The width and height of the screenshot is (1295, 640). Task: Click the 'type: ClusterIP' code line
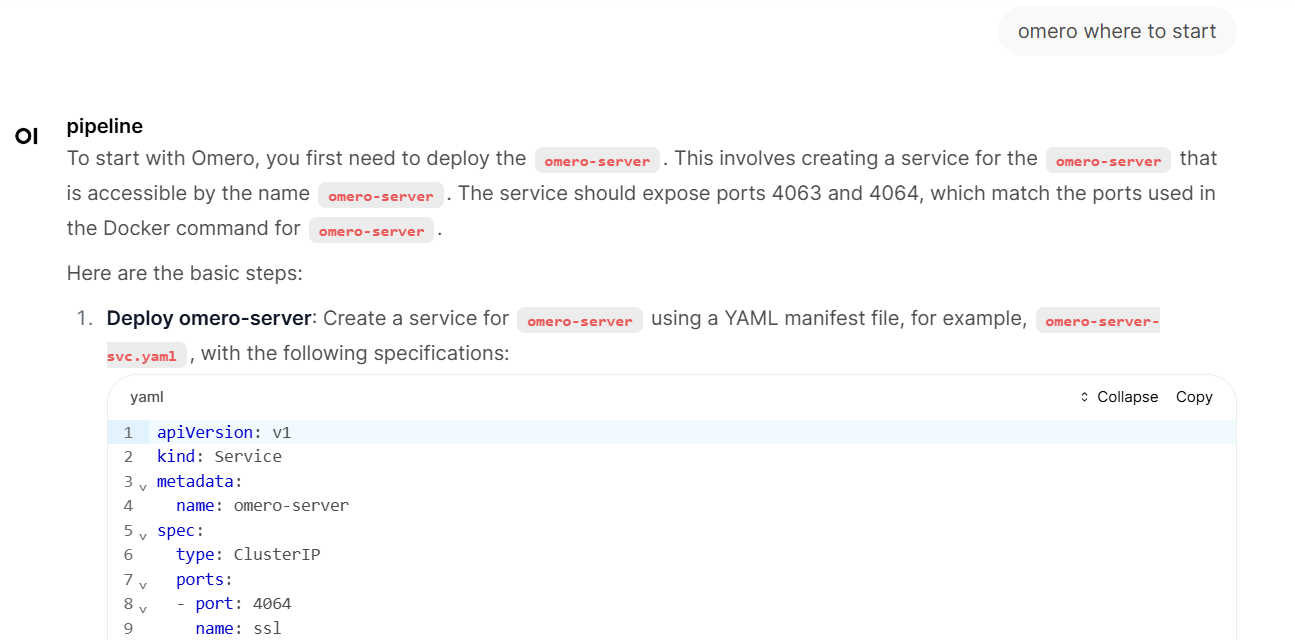point(248,554)
